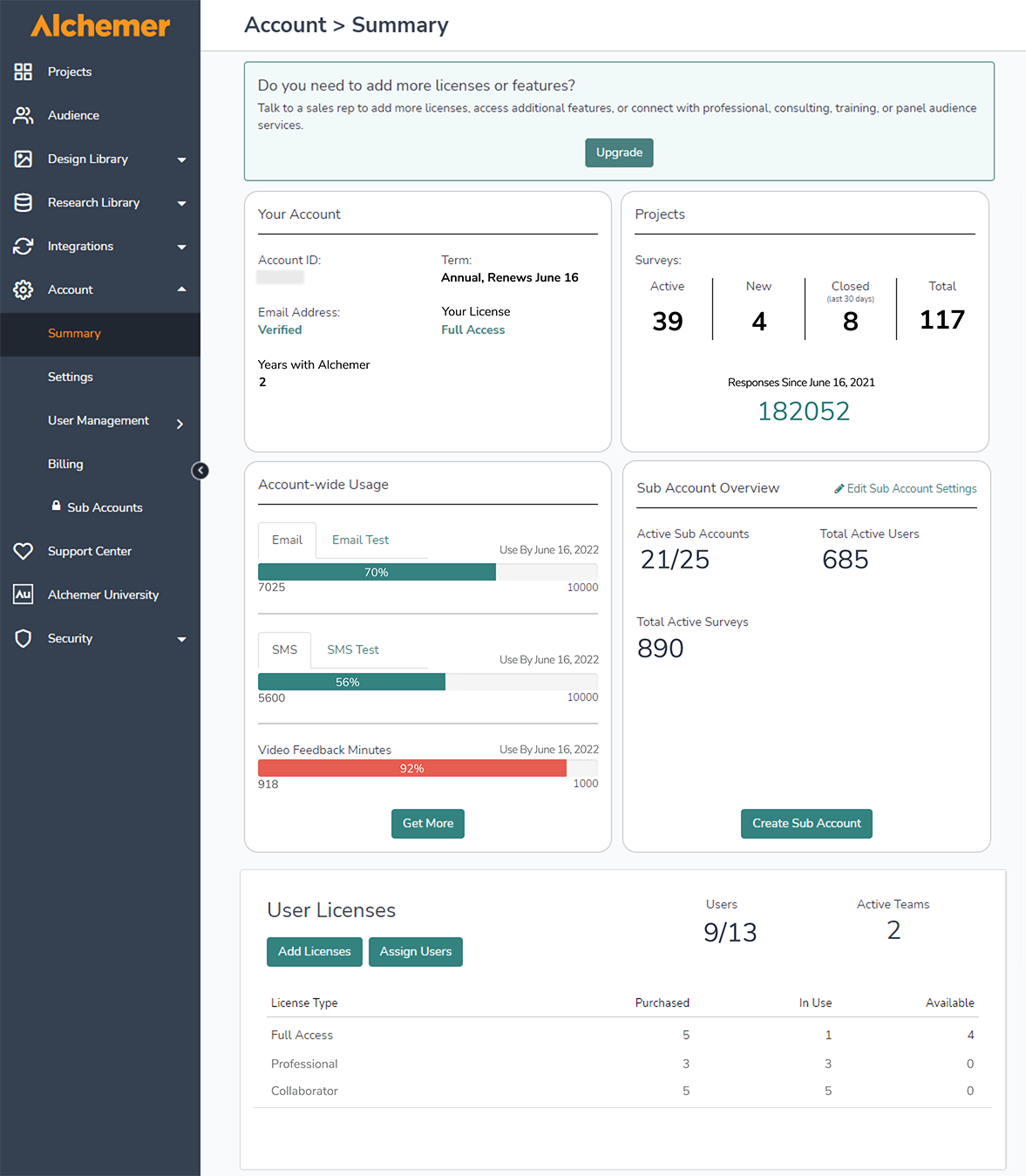The width and height of the screenshot is (1026, 1176).
Task: Click the Alchemer logo
Action: pos(100,25)
